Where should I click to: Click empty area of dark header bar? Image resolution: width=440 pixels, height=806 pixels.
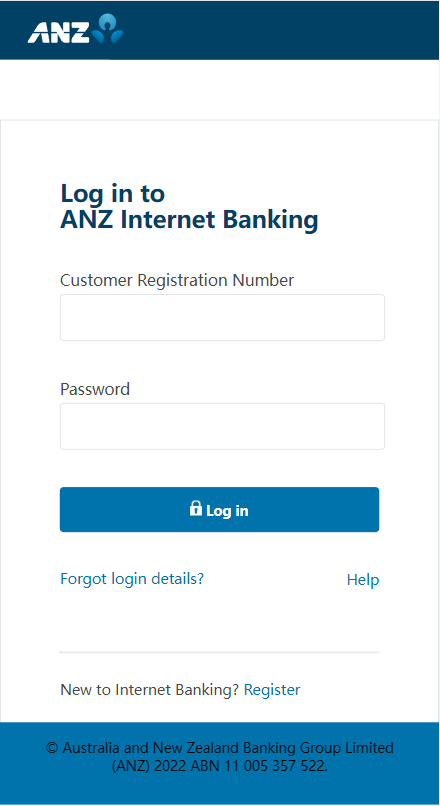pos(283,30)
